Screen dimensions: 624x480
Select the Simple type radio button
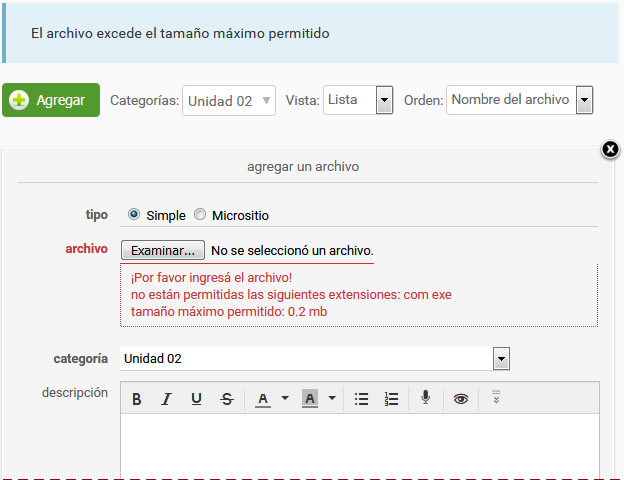point(134,215)
